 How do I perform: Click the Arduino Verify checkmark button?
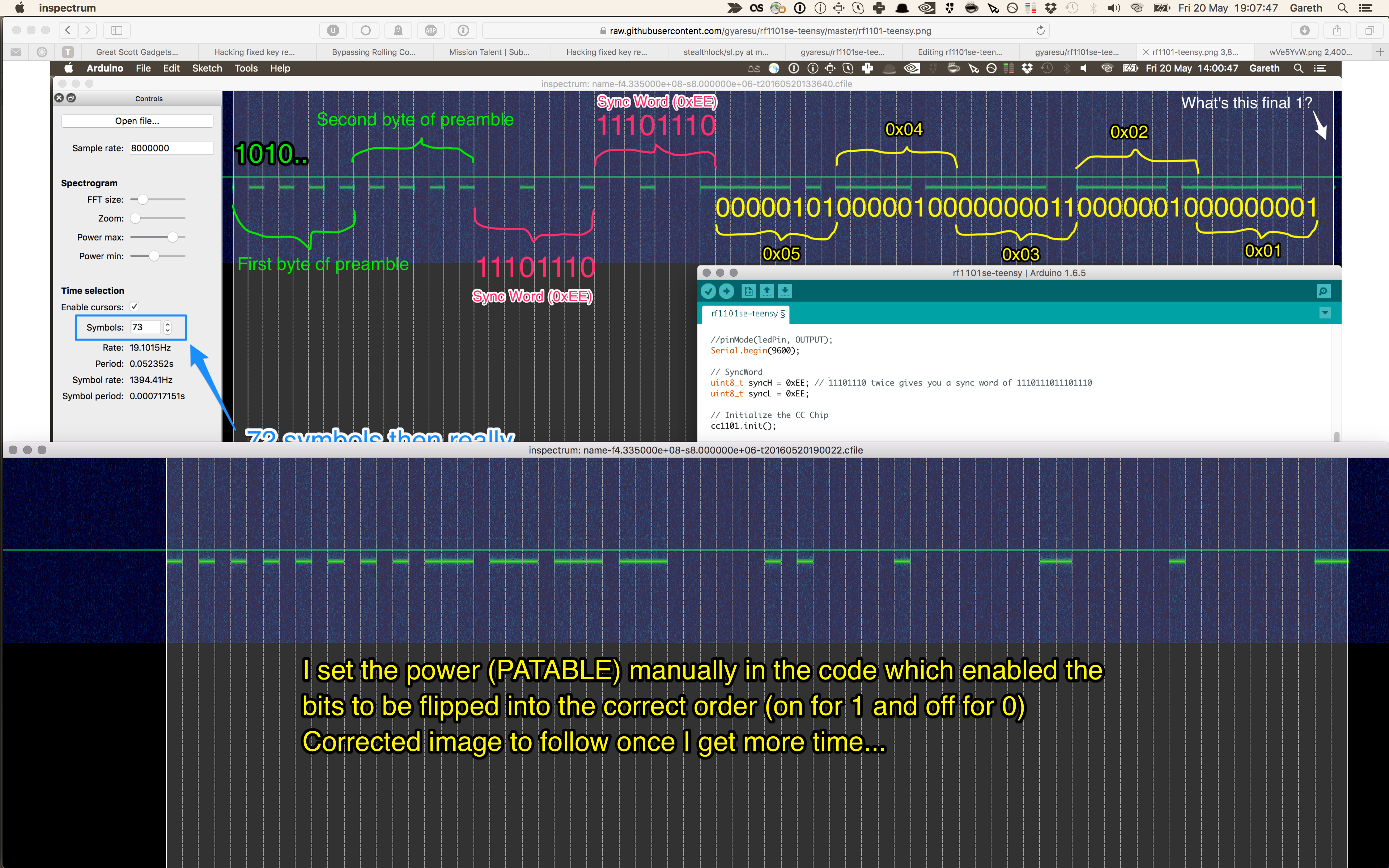click(708, 292)
